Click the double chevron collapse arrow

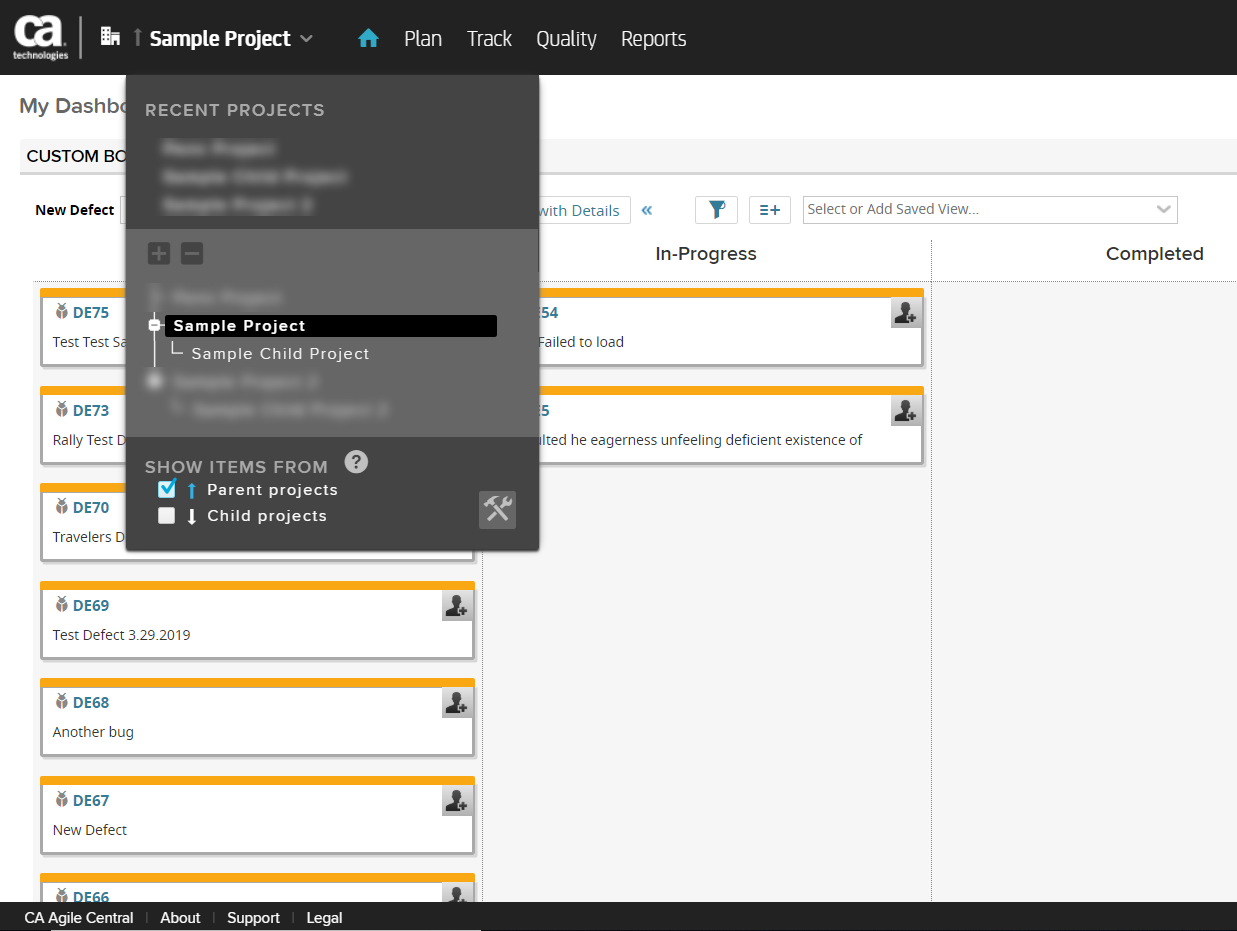(647, 210)
